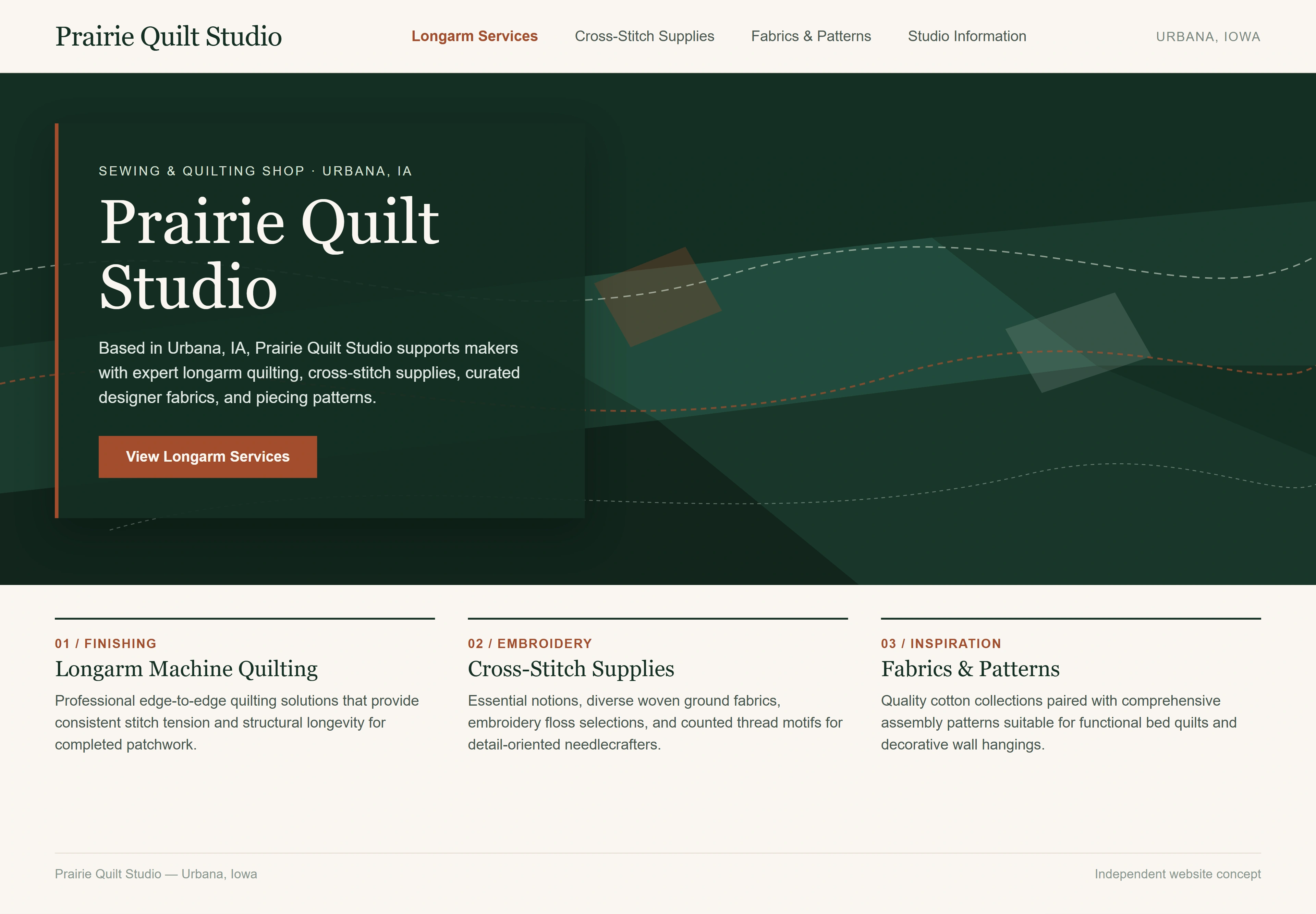Viewport: 1316px width, 914px height.
Task: Click the 'Quality cotton collections' description
Action: pos(1059,722)
